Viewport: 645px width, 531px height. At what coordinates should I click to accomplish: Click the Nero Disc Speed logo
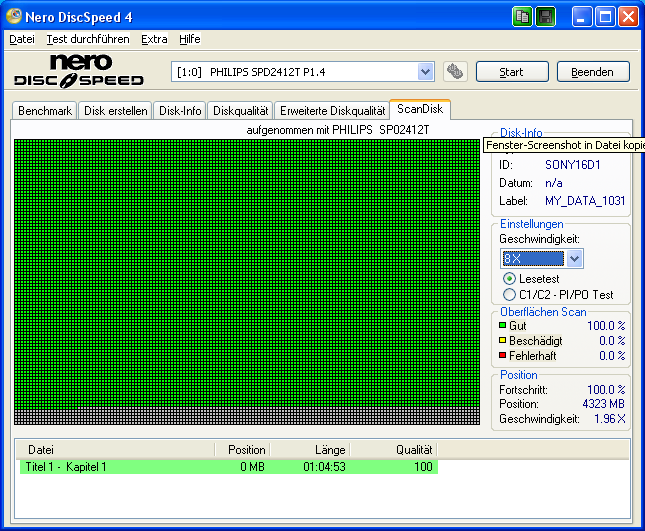82,71
